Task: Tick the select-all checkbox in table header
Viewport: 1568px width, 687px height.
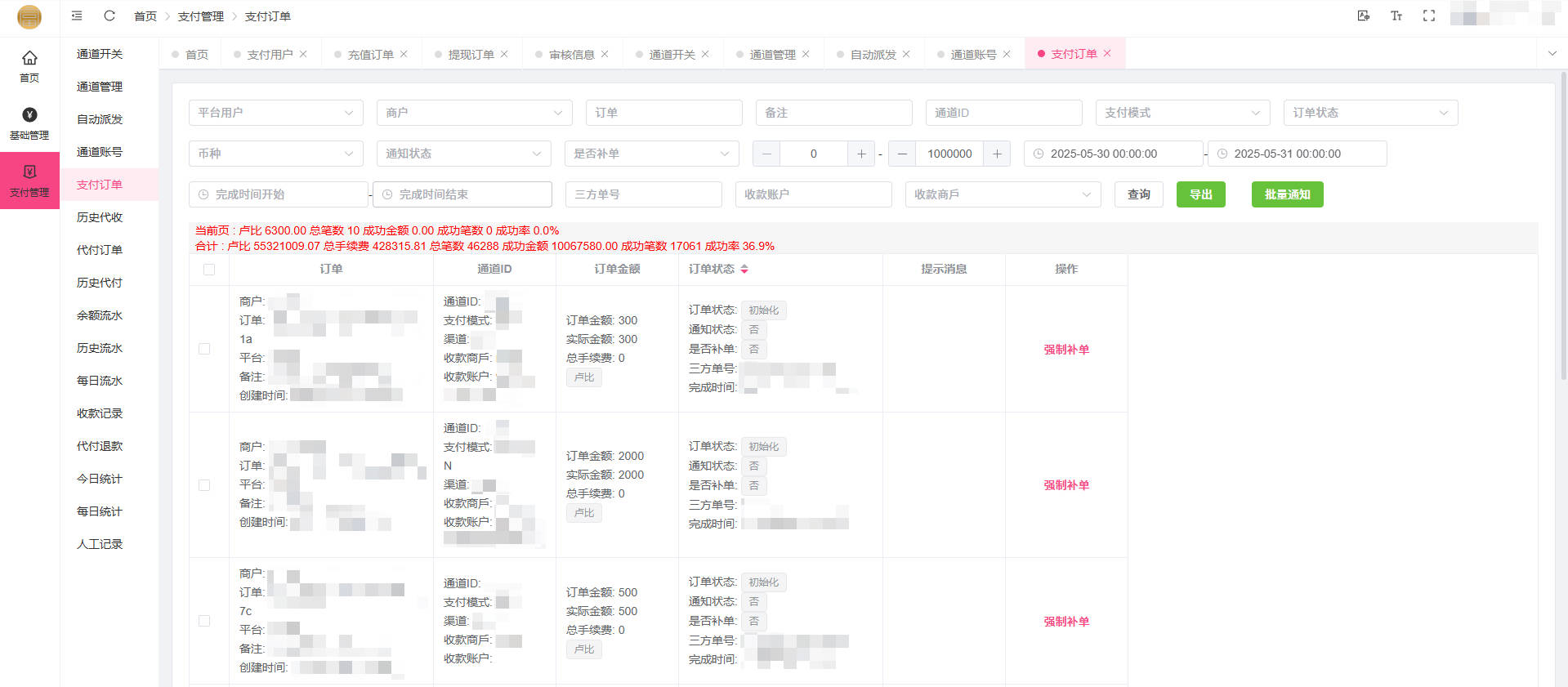Action: click(209, 270)
